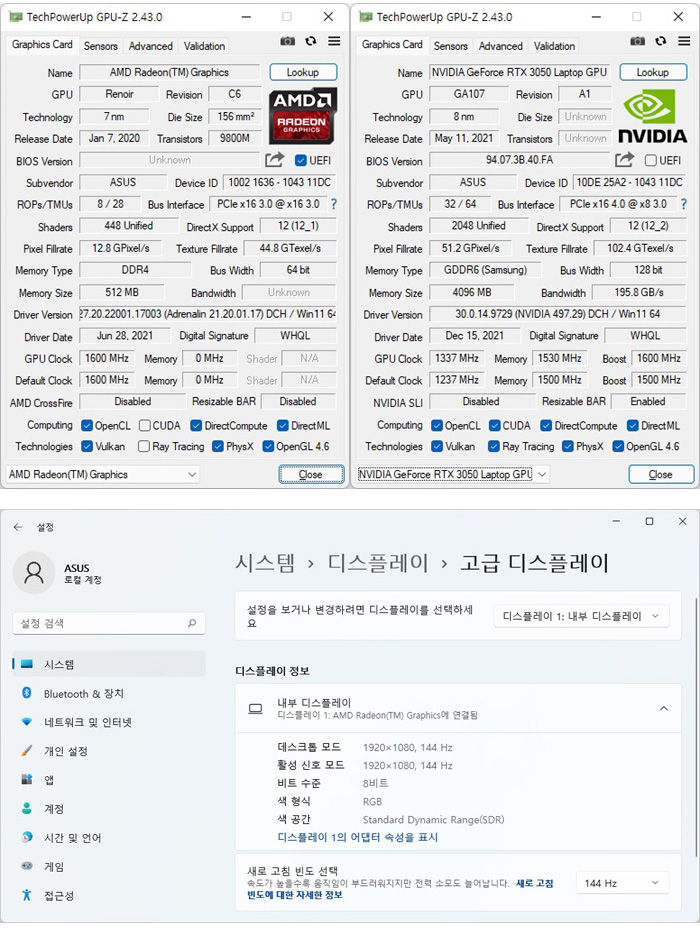The width and height of the screenshot is (700, 929).
Task: Switch to Advanced tab in AMD GPU-Z window
Action: [x=151, y=46]
